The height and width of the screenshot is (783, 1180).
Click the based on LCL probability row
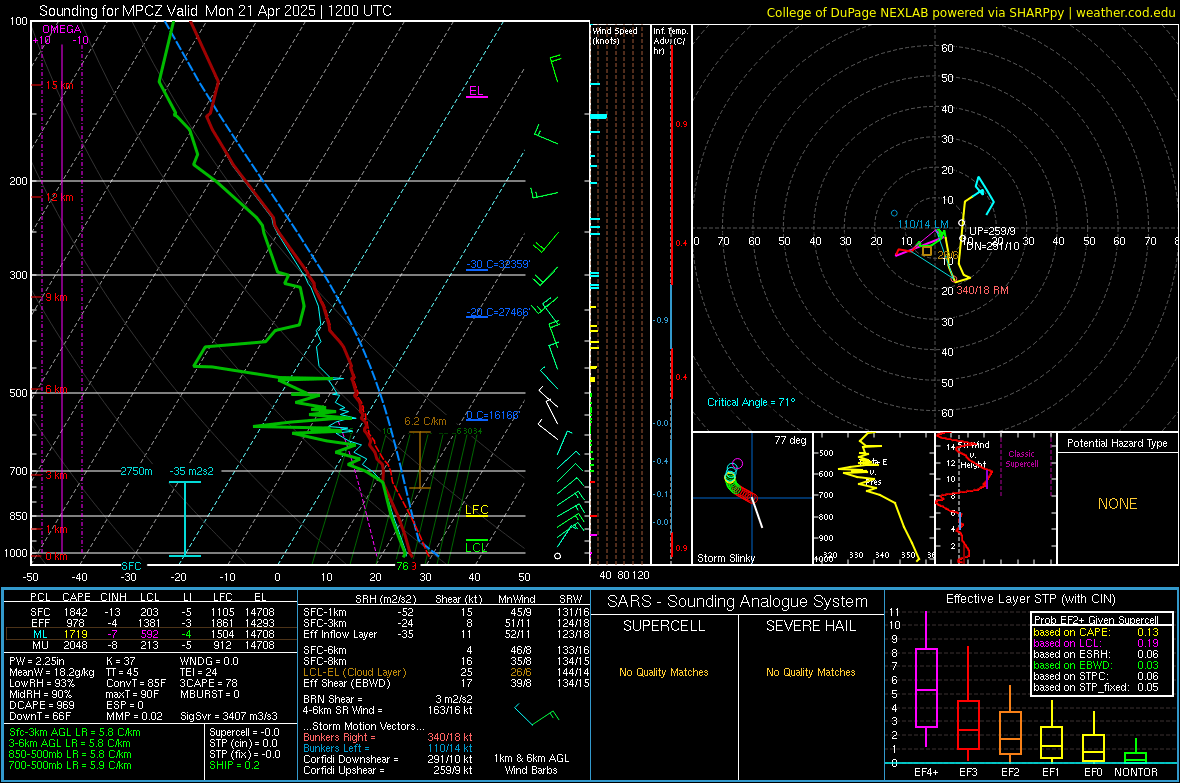point(1096,643)
